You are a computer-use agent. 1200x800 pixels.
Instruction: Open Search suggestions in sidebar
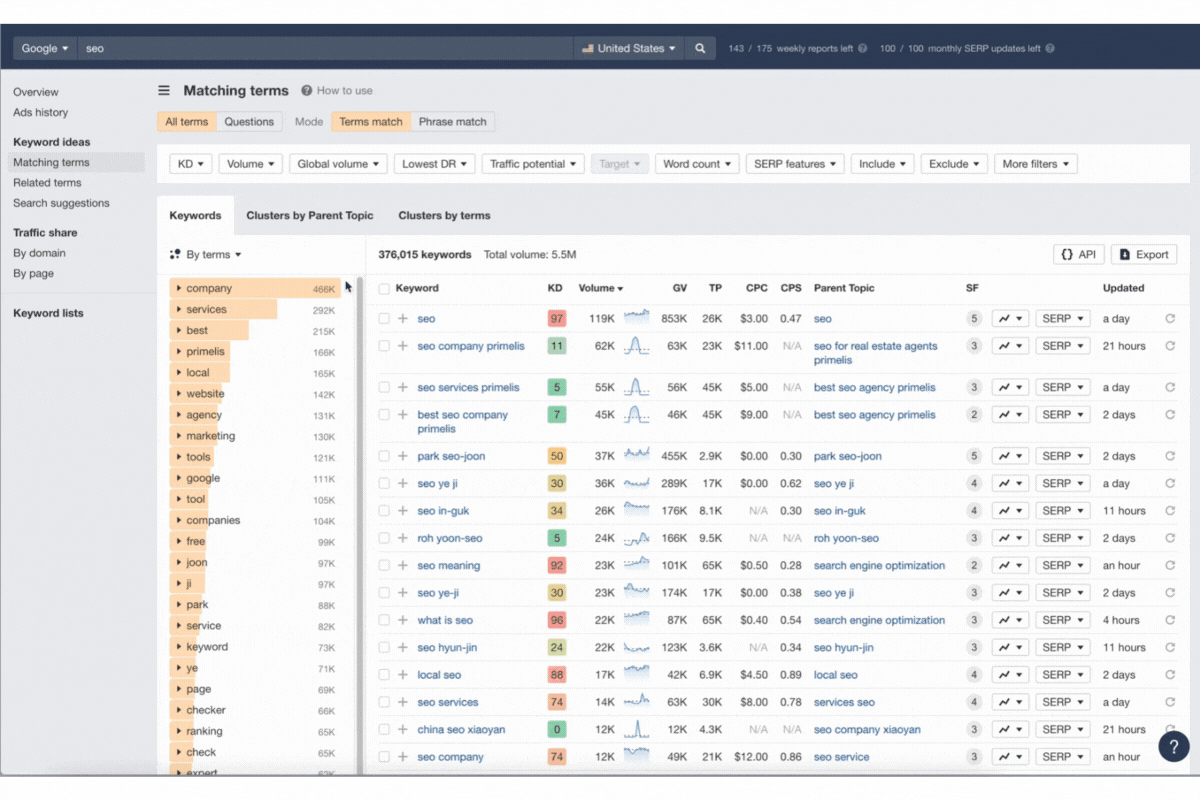point(61,203)
